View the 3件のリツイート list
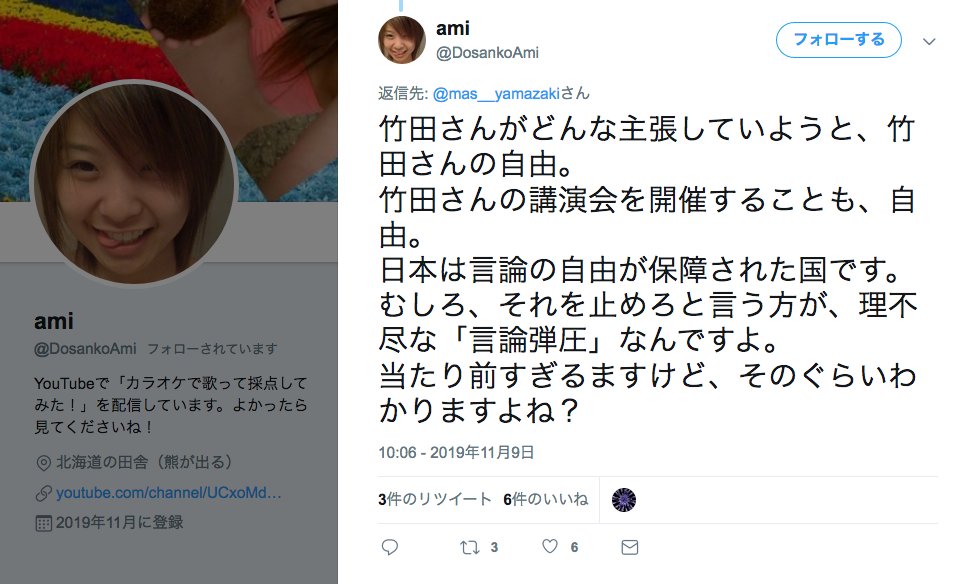This screenshot has width=966, height=584. [435, 499]
